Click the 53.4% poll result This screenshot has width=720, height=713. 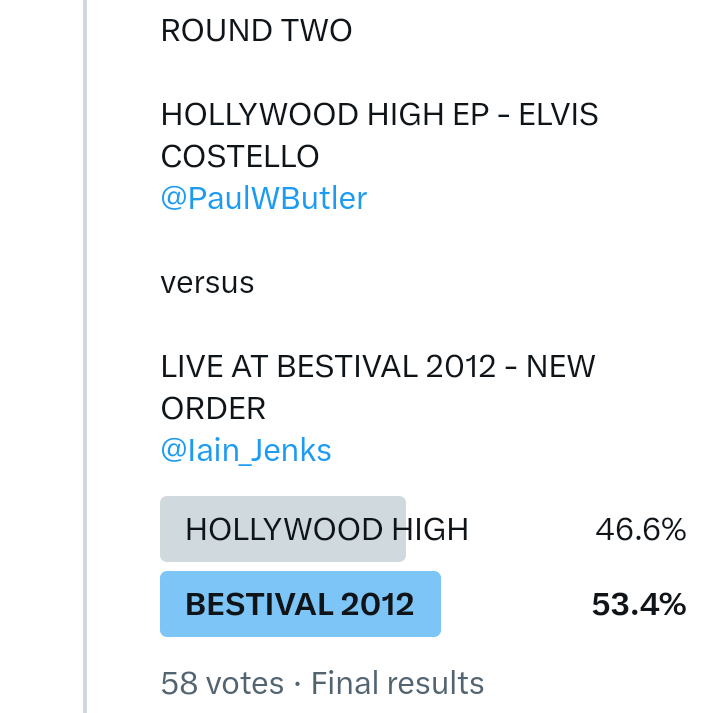coord(638,604)
